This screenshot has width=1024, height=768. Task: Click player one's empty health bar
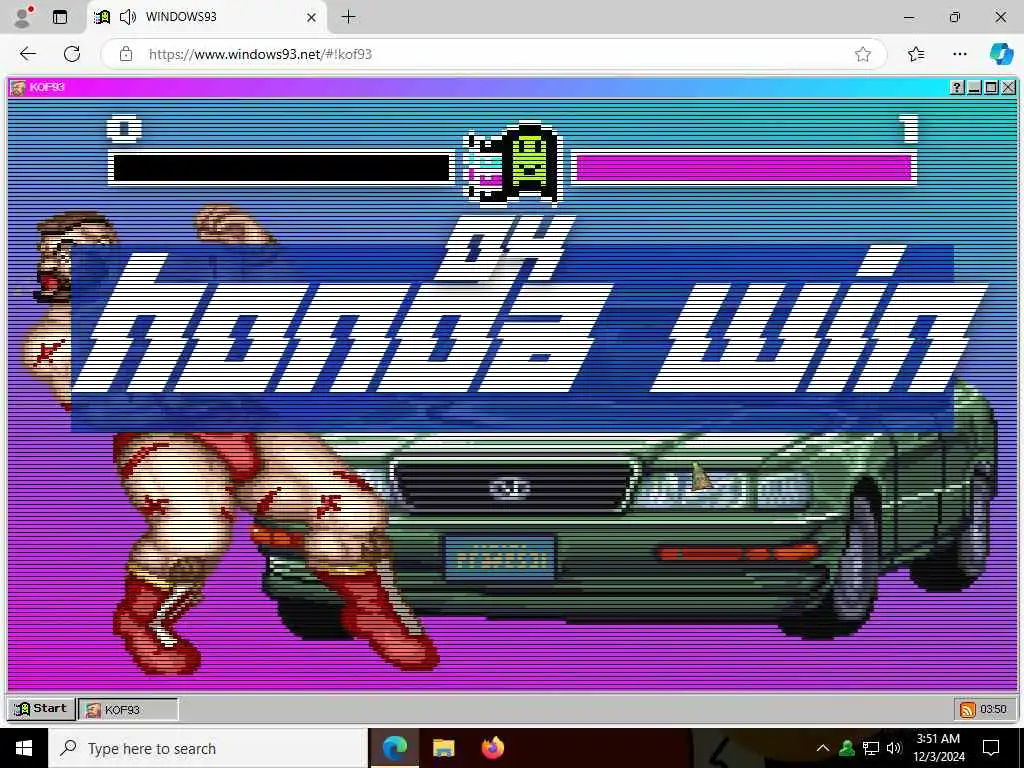(281, 168)
